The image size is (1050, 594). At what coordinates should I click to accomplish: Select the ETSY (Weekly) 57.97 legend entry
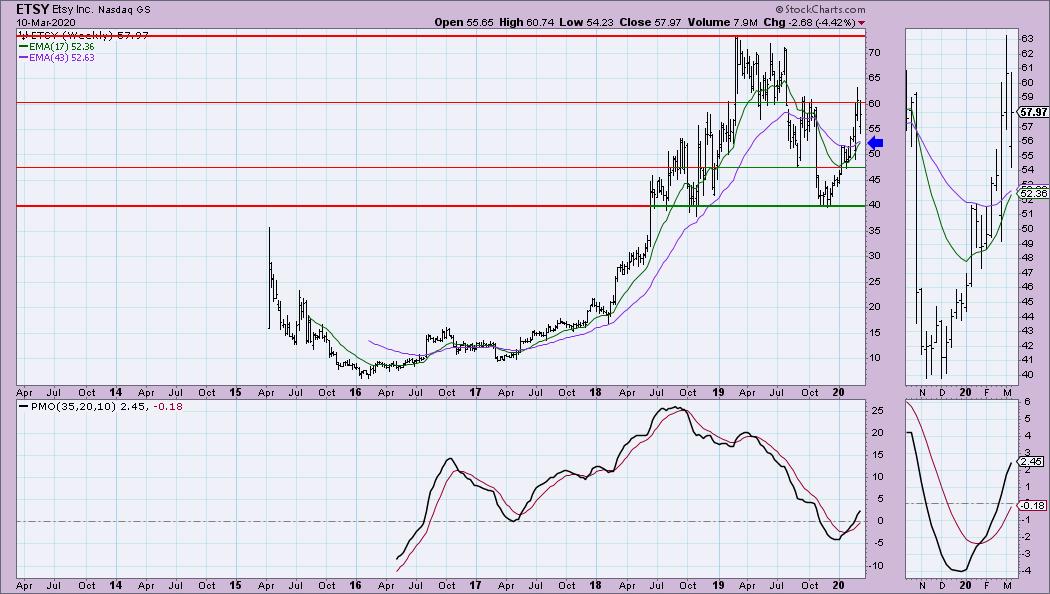(x=89, y=35)
